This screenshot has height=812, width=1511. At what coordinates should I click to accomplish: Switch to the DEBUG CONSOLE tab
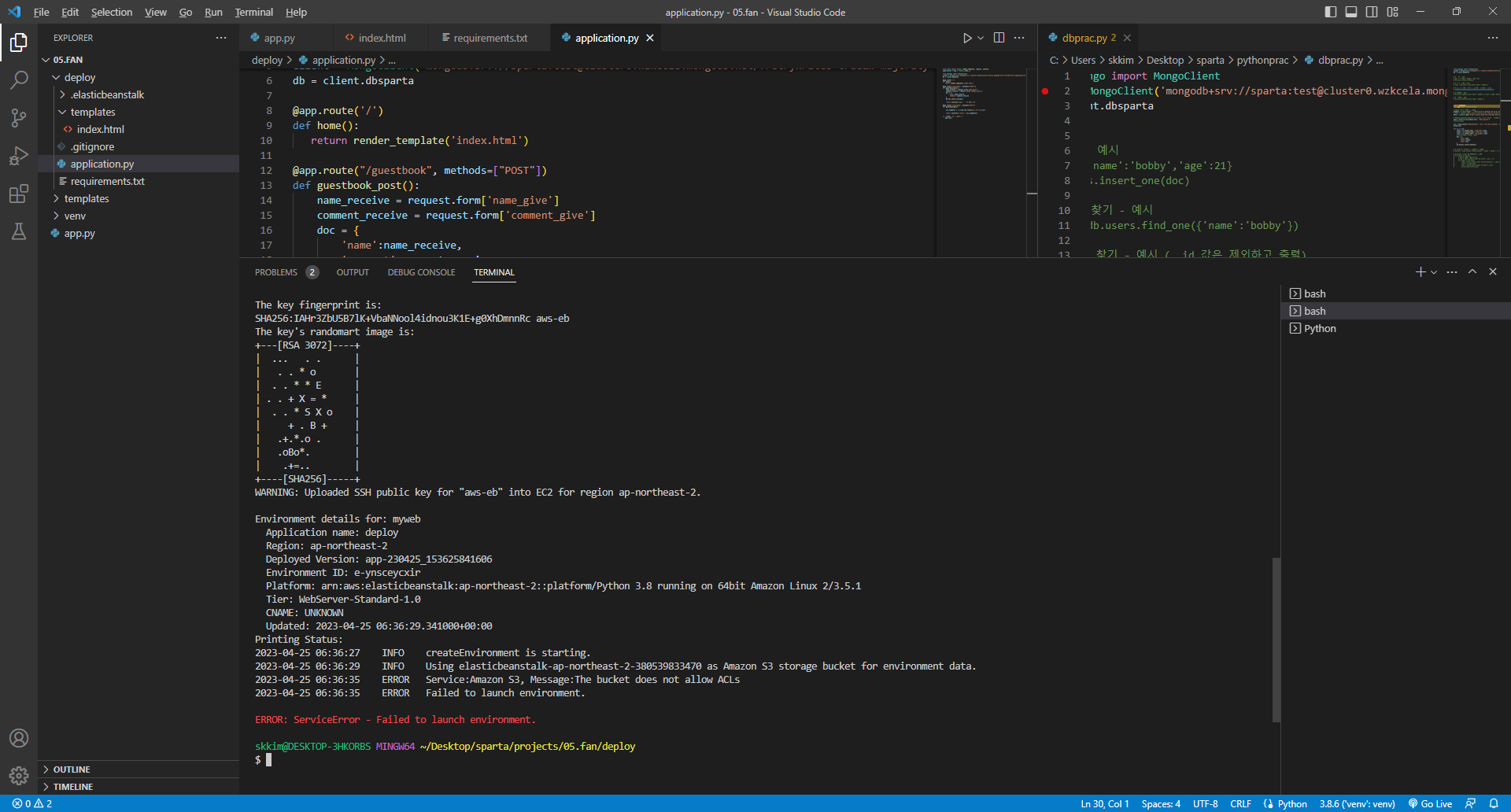point(421,272)
